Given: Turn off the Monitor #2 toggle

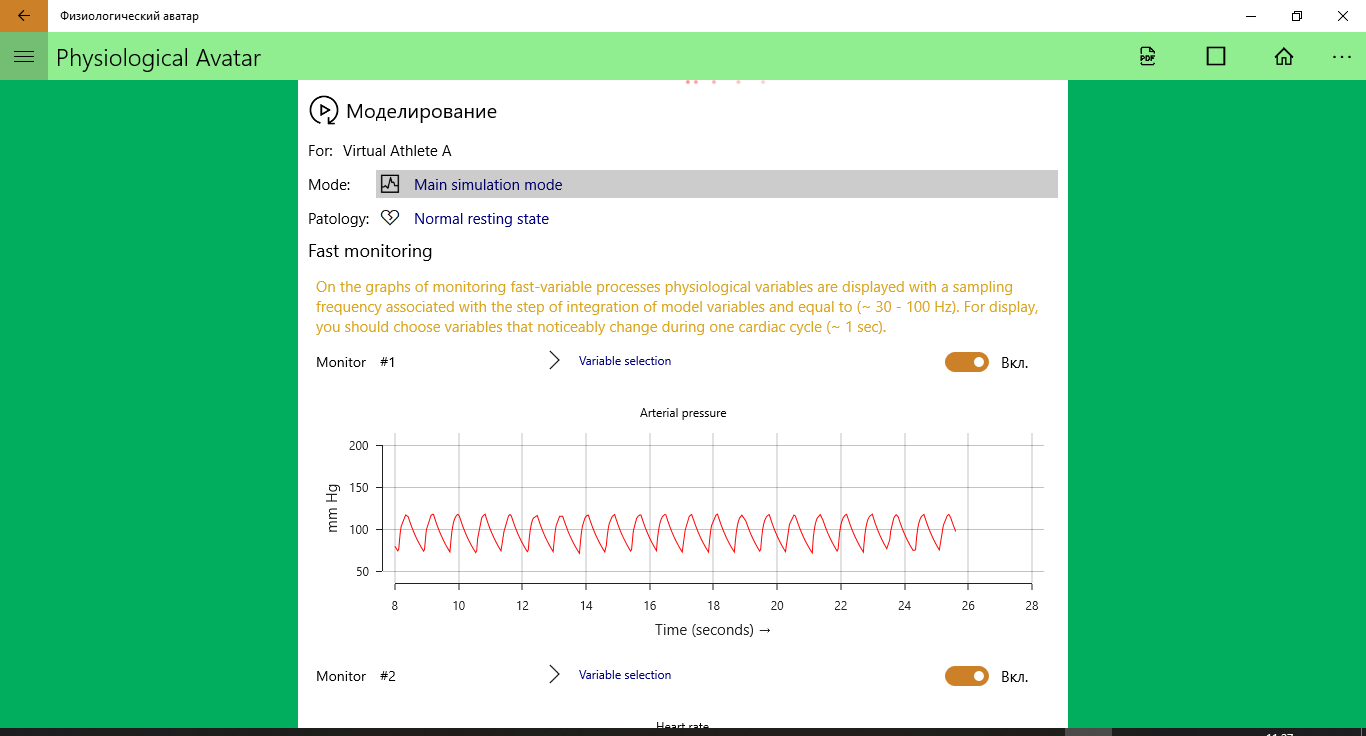Looking at the screenshot, I should pos(966,676).
